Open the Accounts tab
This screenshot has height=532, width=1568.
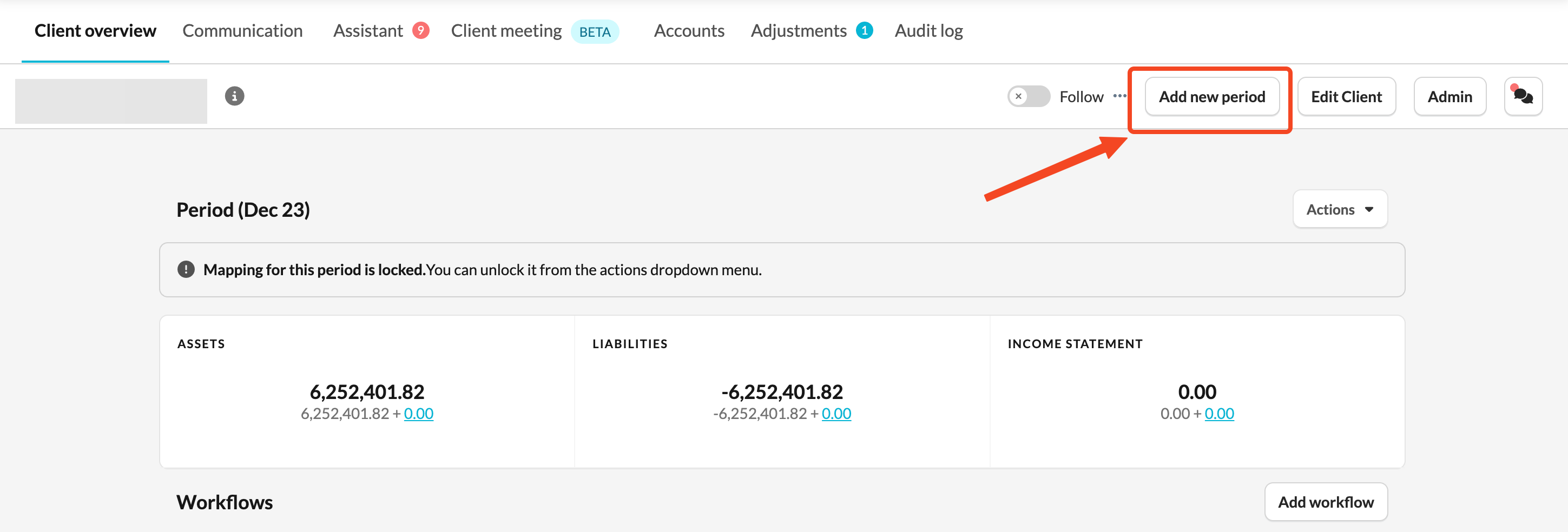(688, 30)
